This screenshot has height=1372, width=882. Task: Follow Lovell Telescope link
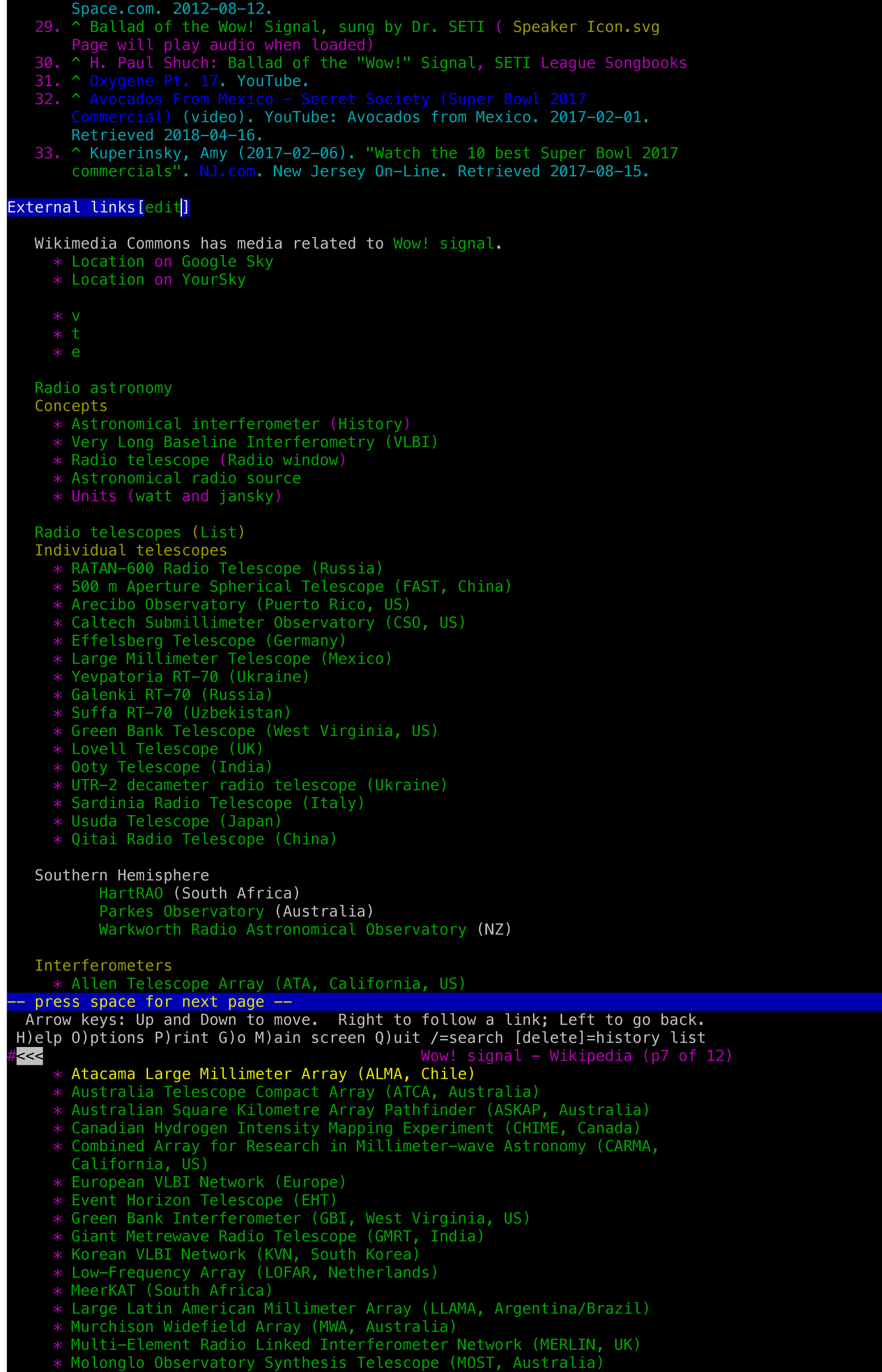click(x=168, y=749)
